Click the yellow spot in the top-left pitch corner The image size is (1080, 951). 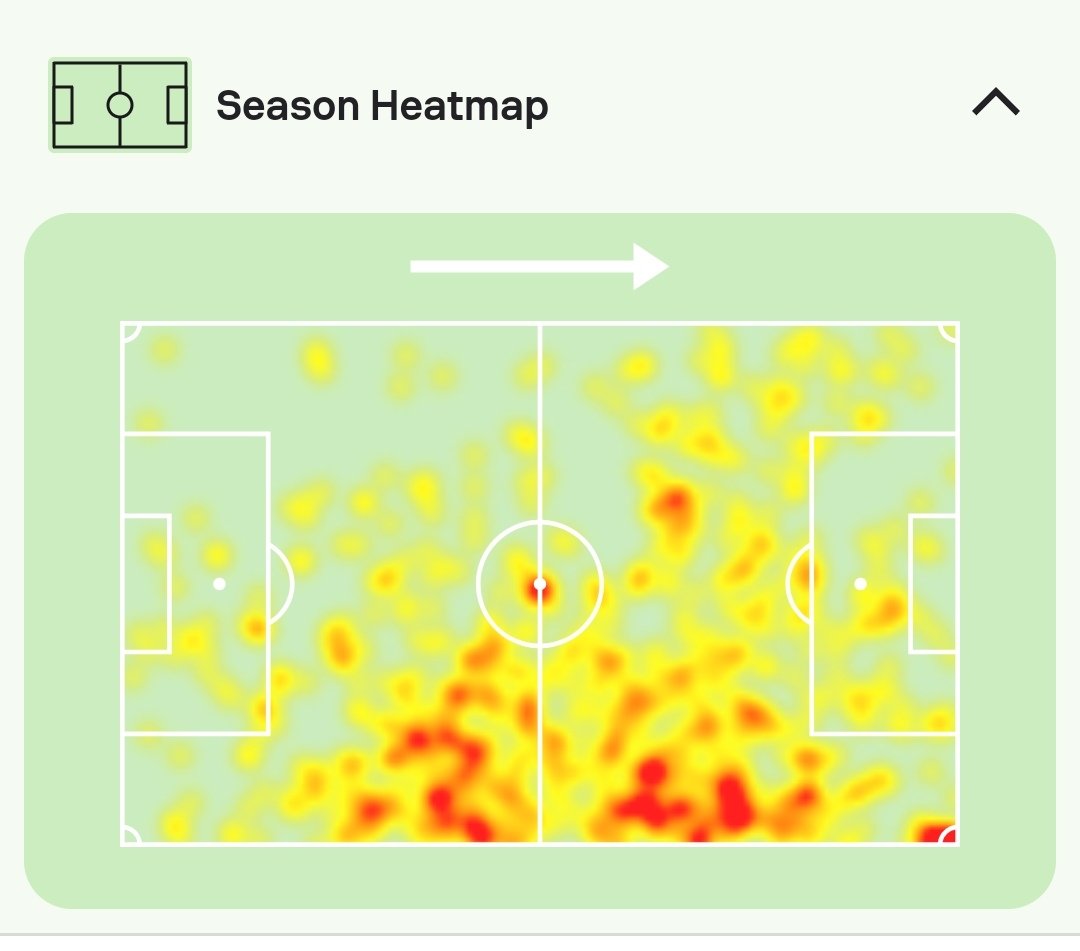[164, 350]
